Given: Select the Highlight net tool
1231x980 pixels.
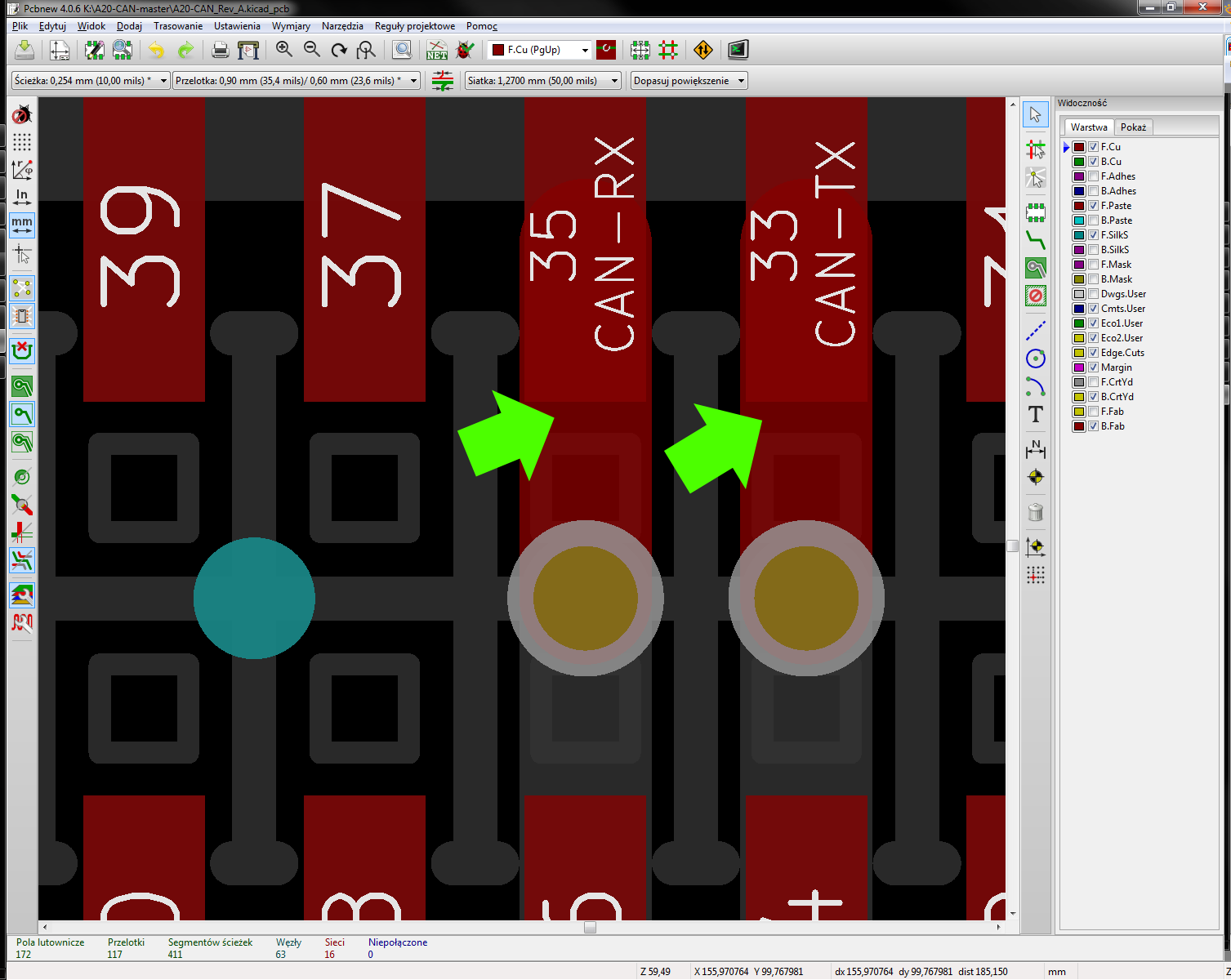Looking at the screenshot, I should pos(1036,150).
